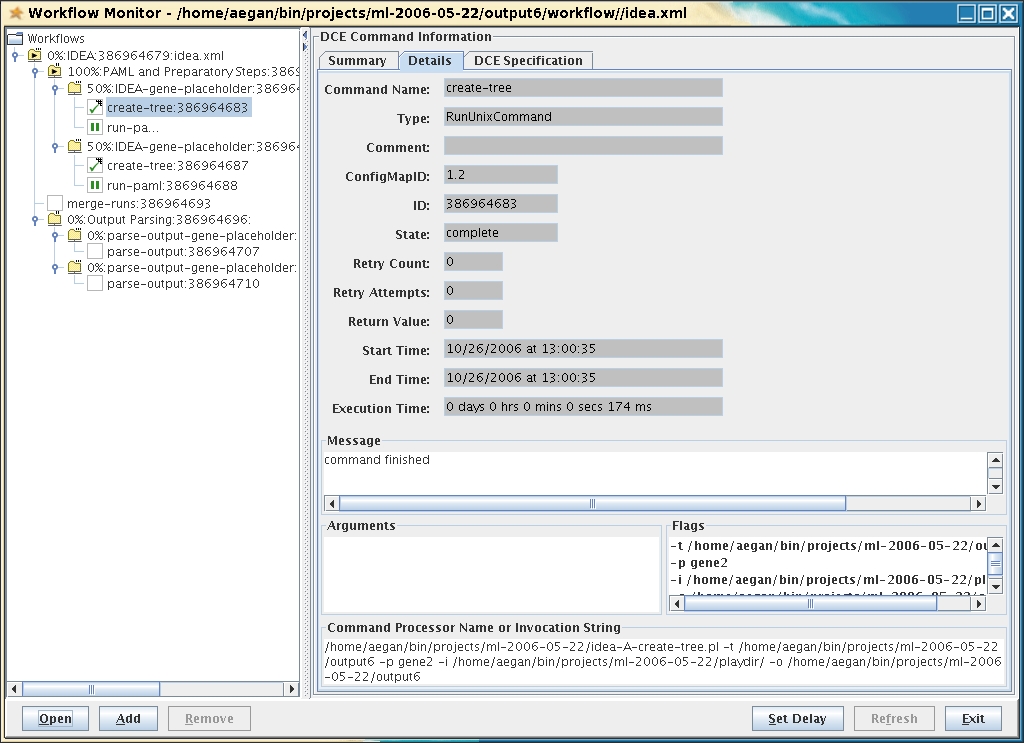
Task: Click the Command Processor invocation string text
Action: pos(662,661)
